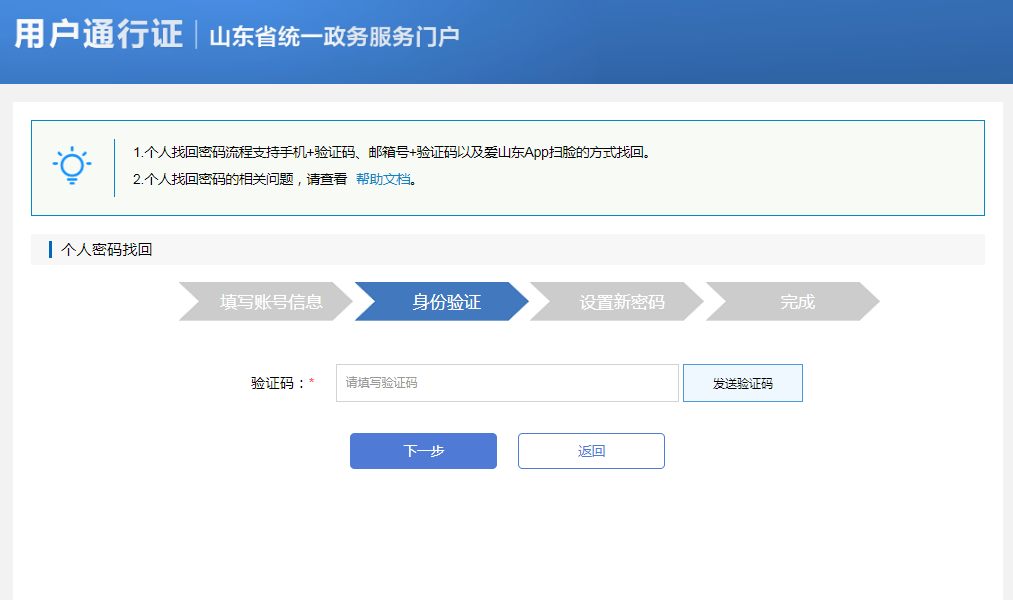
Task: Click the red required asterisk
Action: [x=311, y=383]
